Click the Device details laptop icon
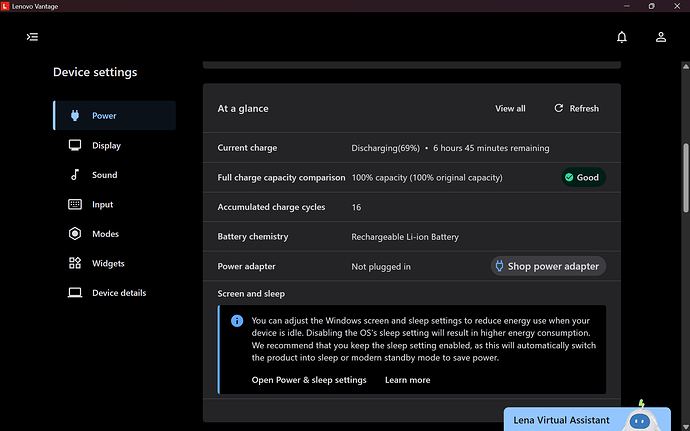The width and height of the screenshot is (690, 431). (75, 293)
